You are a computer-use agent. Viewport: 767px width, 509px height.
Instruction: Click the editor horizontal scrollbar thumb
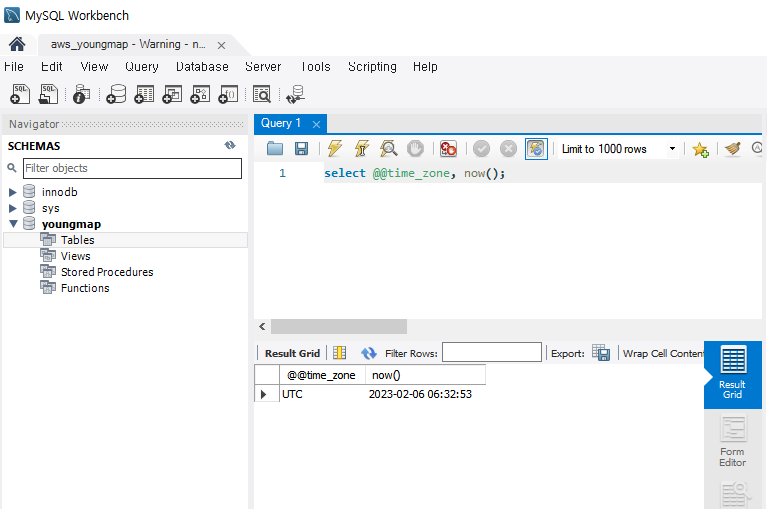[x=339, y=326]
